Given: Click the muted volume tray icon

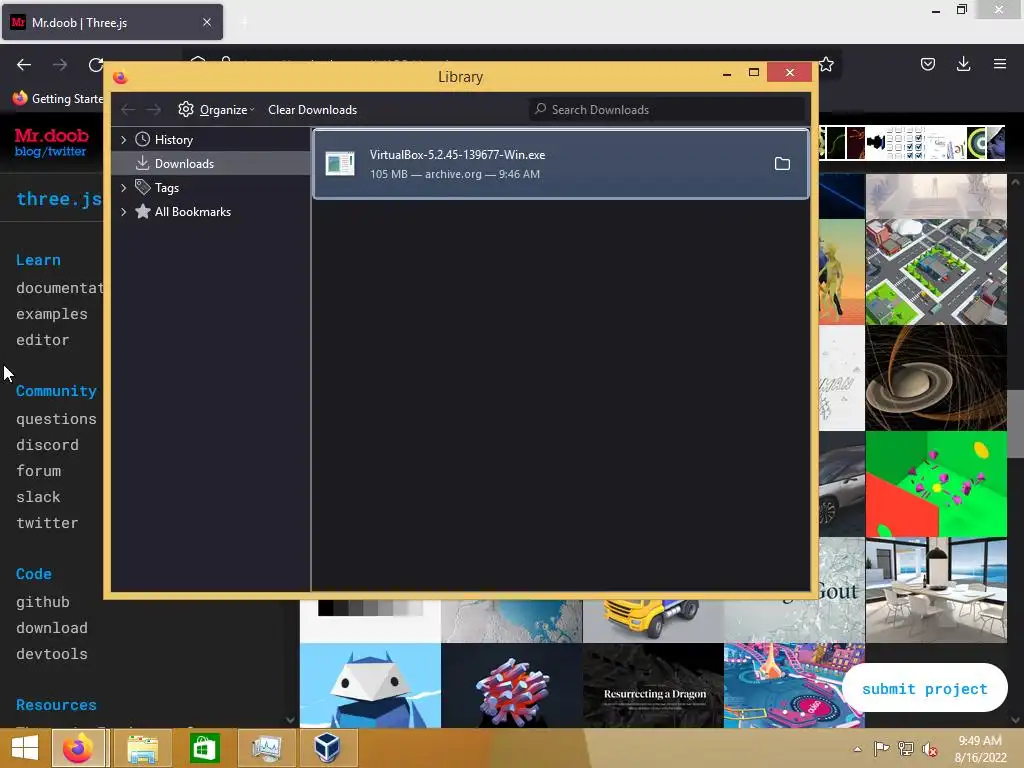Looking at the screenshot, I should click(929, 749).
